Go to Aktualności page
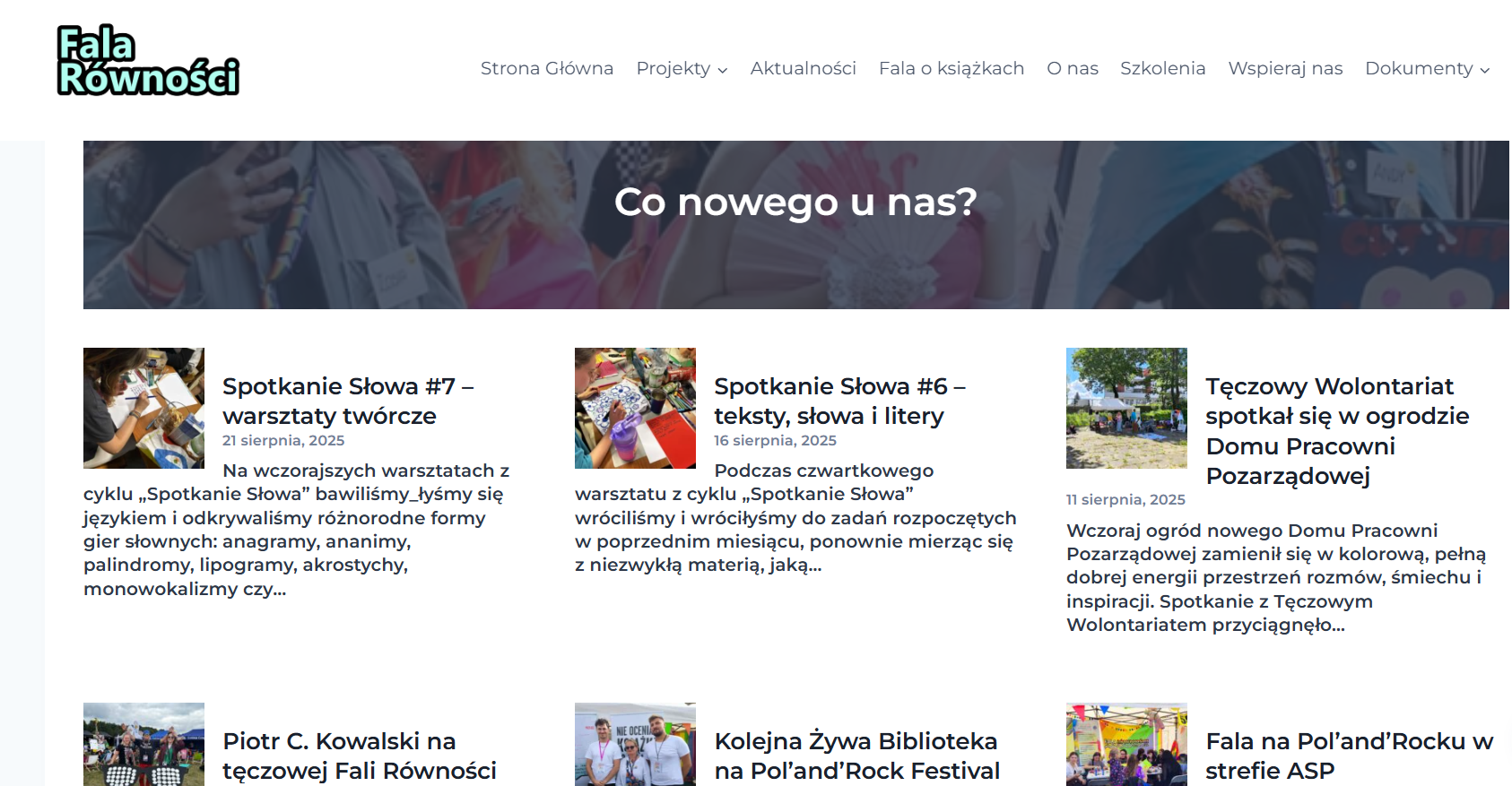The height and width of the screenshot is (786, 1512). coord(804,68)
